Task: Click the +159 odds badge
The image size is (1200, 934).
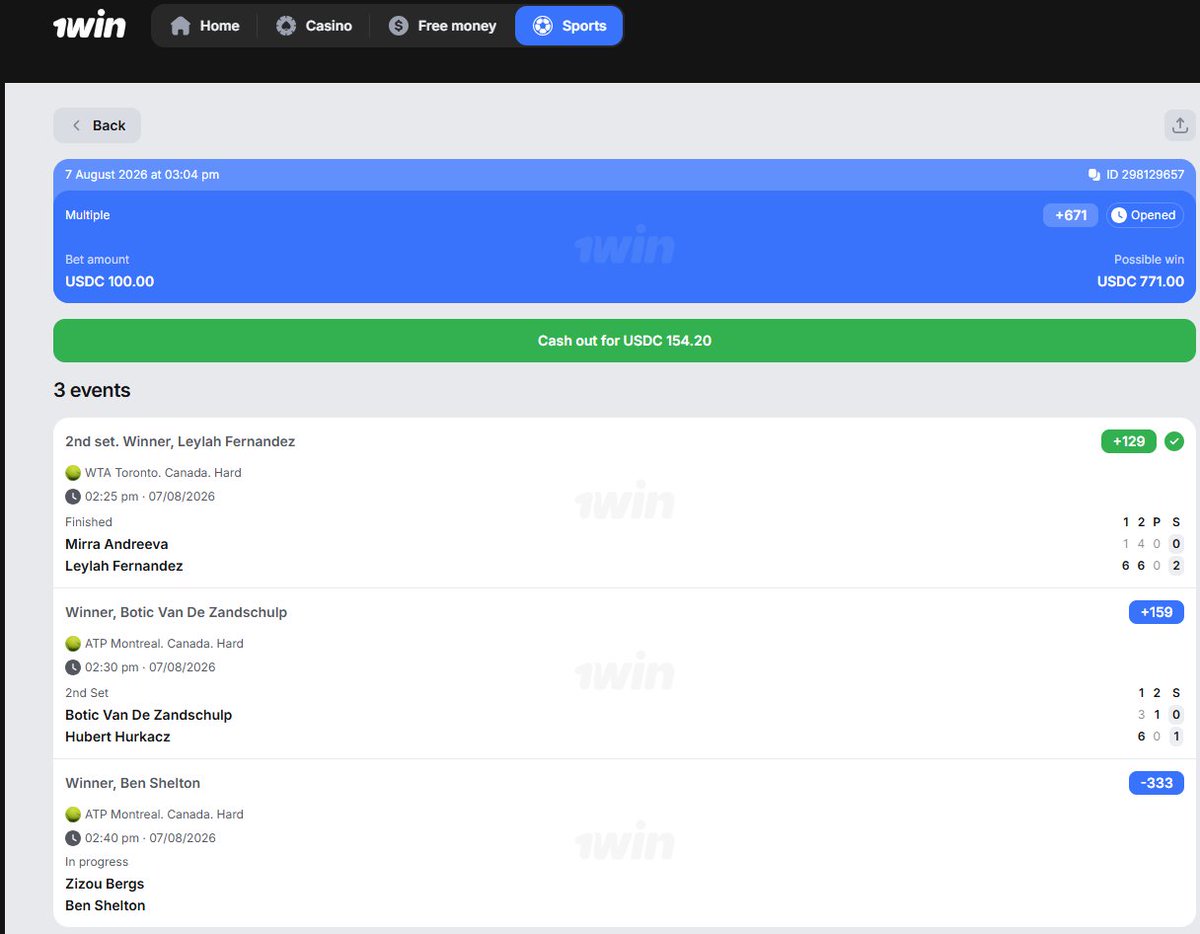Action: point(1156,612)
